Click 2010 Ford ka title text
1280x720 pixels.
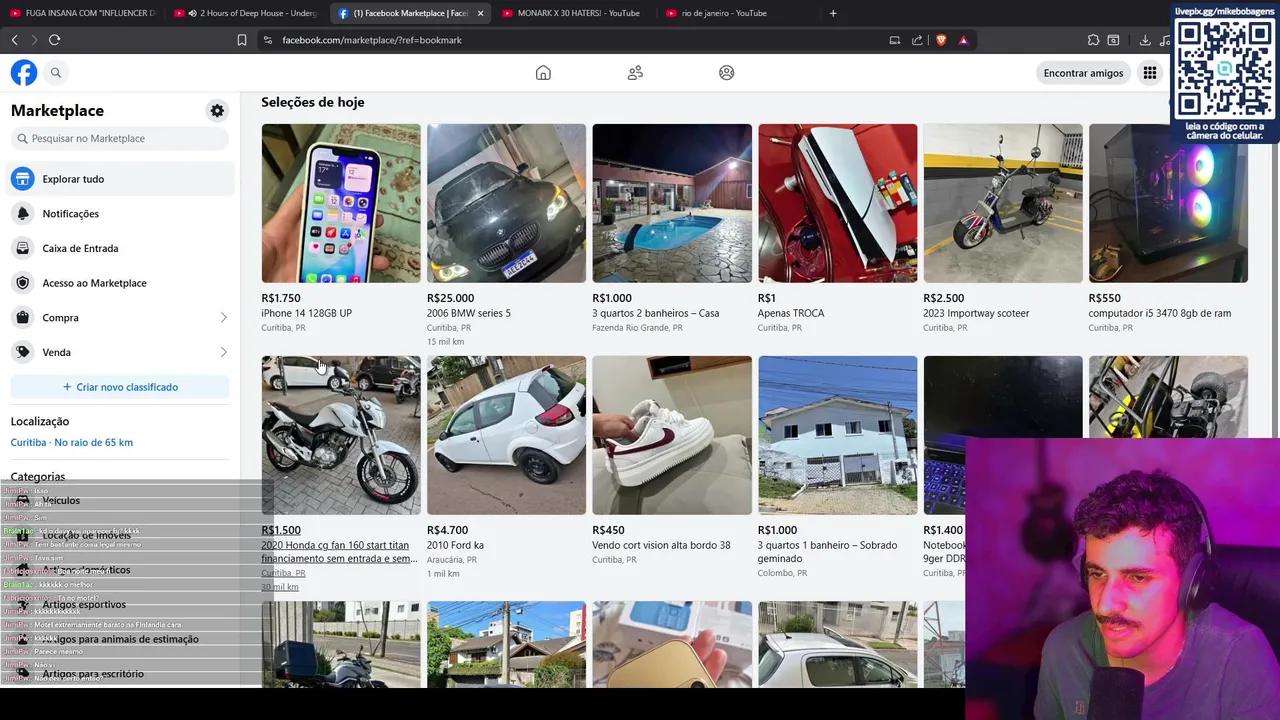[455, 545]
